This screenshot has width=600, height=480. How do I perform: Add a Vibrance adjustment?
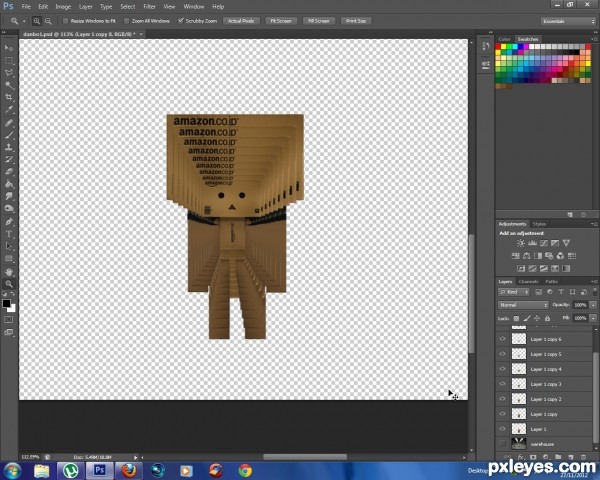click(x=566, y=243)
